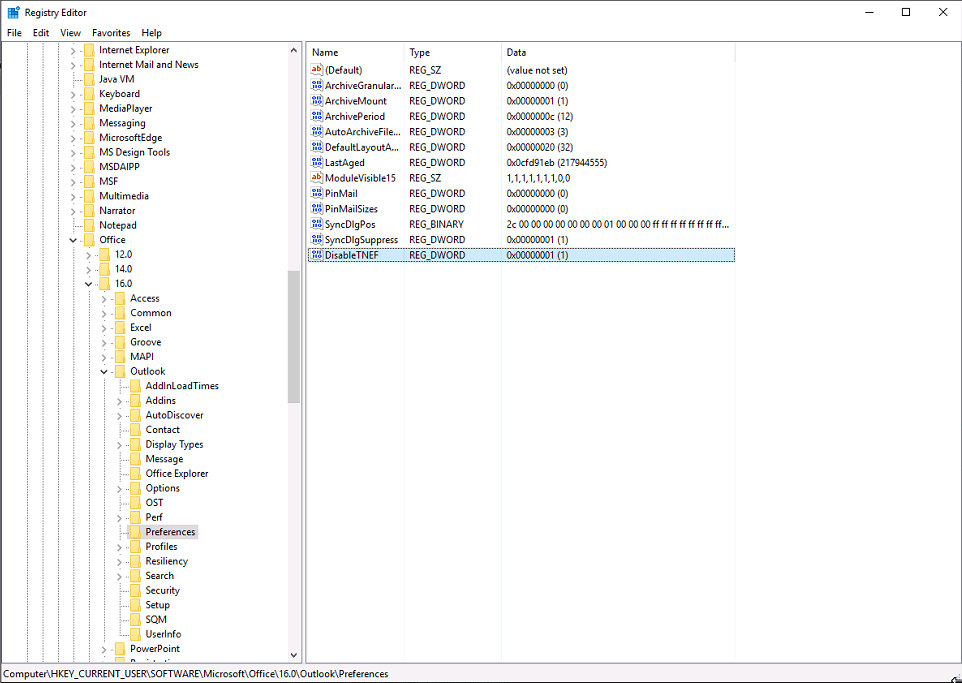Screen dimensions: 962x683
Task: Click the DisableTNEF value icon
Action: (x=317, y=255)
